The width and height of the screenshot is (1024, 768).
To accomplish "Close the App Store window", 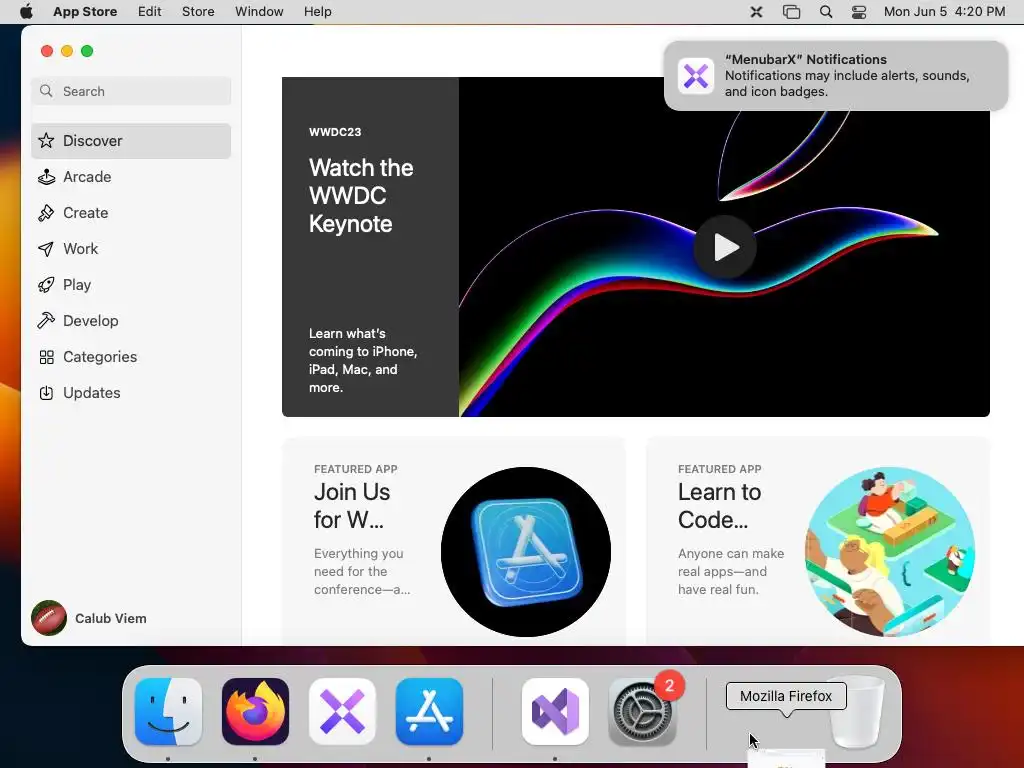I will [x=46, y=51].
